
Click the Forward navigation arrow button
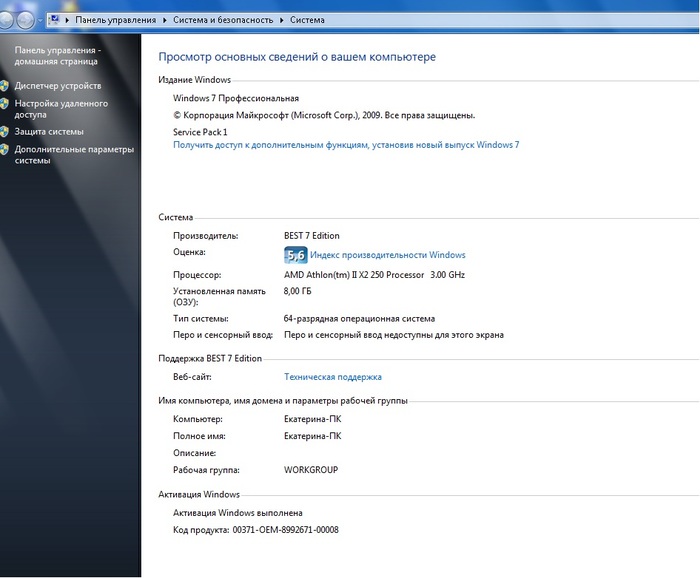pos(25,19)
